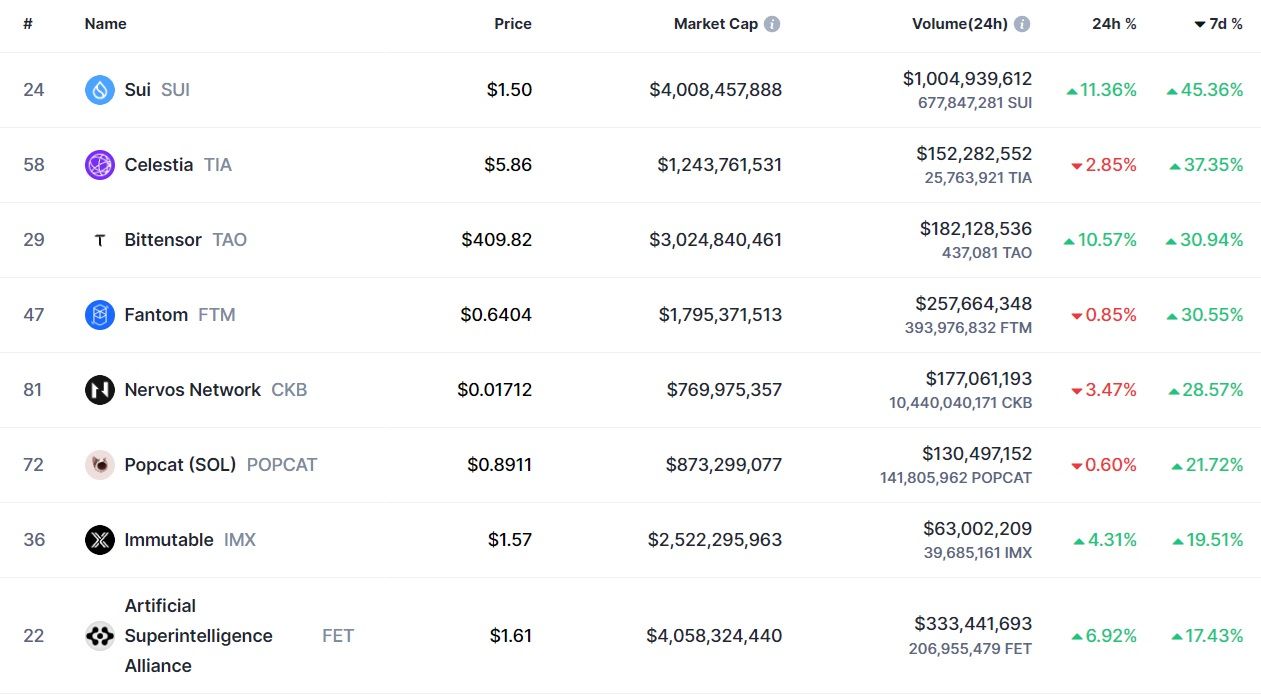The height and width of the screenshot is (700, 1261).
Task: Sort by the Price column header
Action: tap(513, 24)
